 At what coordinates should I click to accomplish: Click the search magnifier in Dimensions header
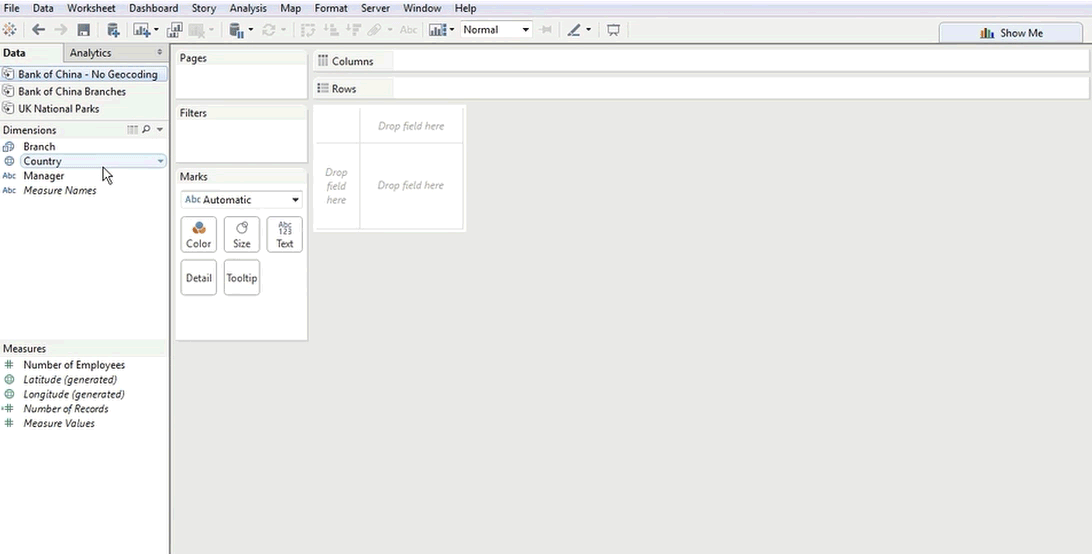click(x=146, y=130)
